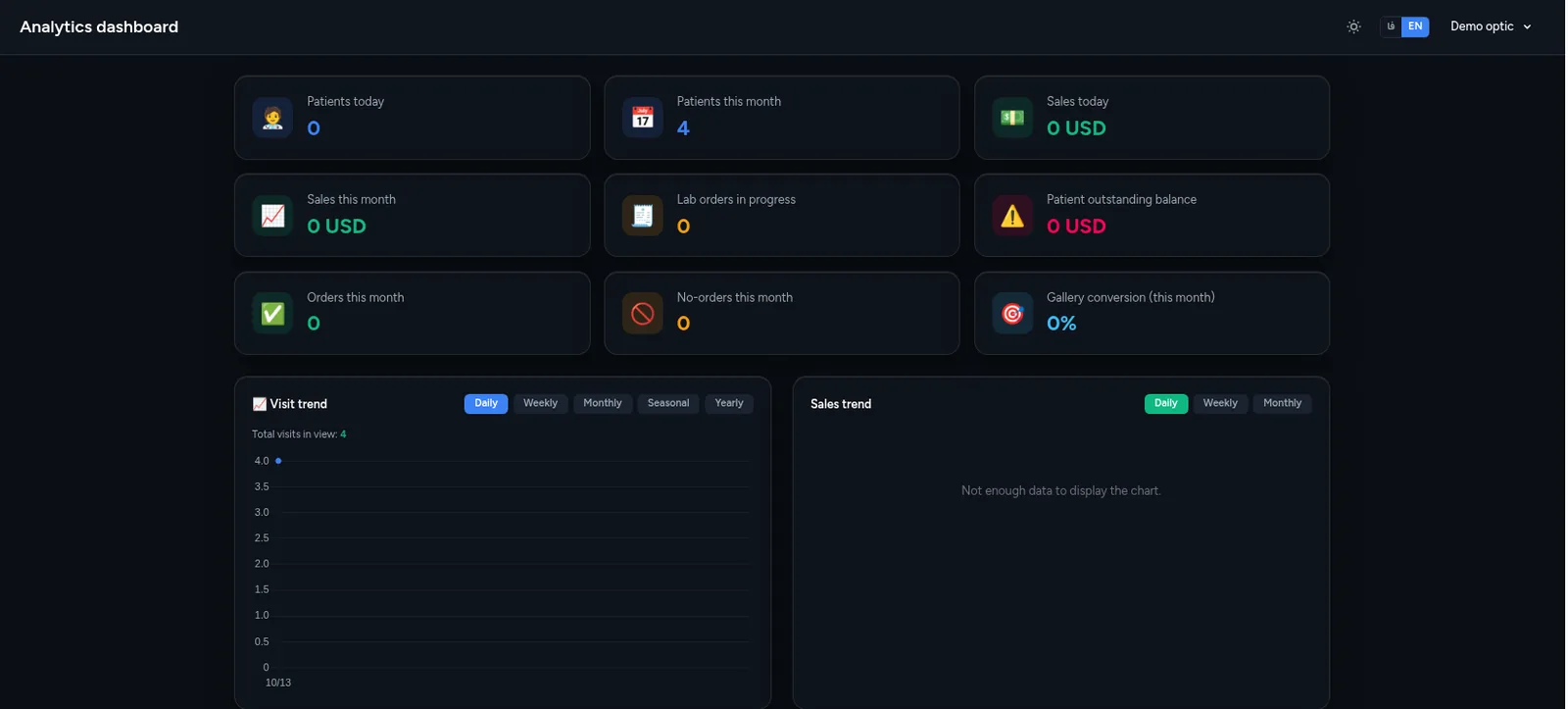The width and height of the screenshot is (1568, 709).
Task: Click the outstanding balance warning icon
Action: [x=1012, y=216]
